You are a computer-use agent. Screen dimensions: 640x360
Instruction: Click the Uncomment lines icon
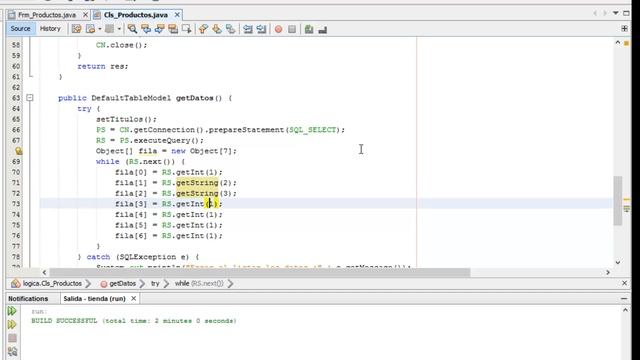tap(322, 29)
